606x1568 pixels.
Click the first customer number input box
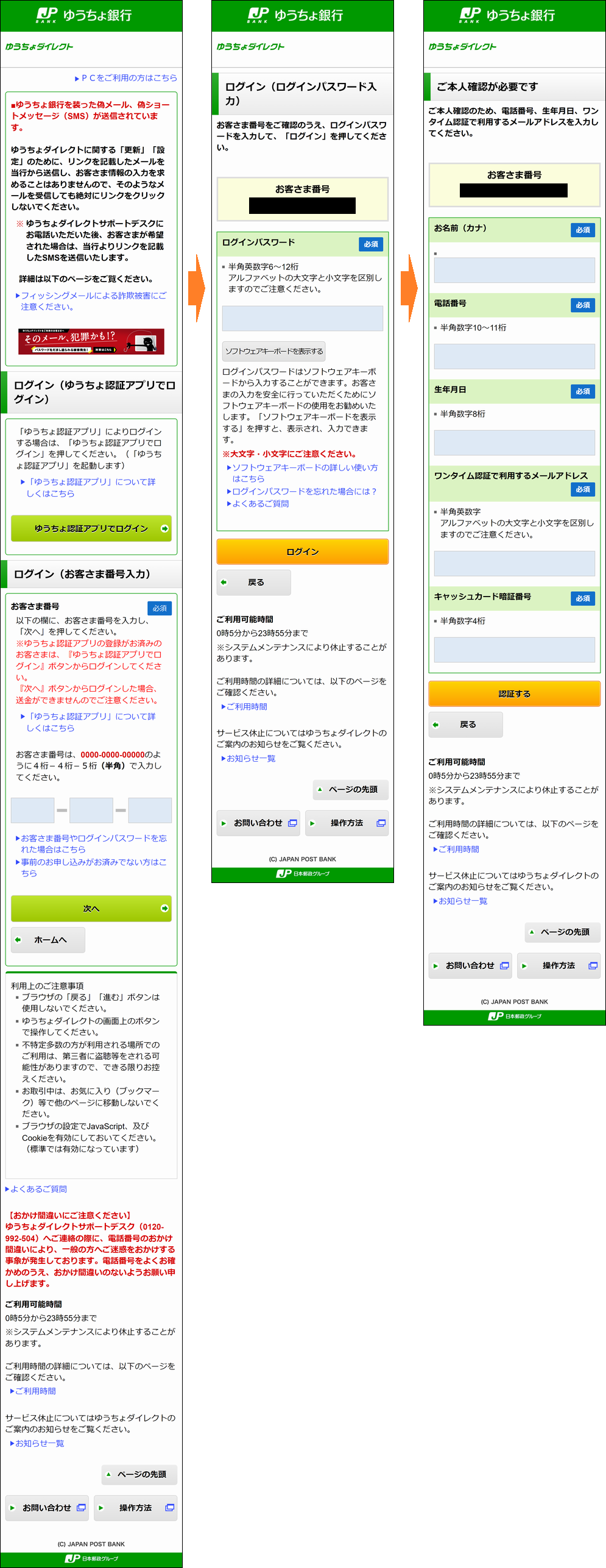[32, 810]
